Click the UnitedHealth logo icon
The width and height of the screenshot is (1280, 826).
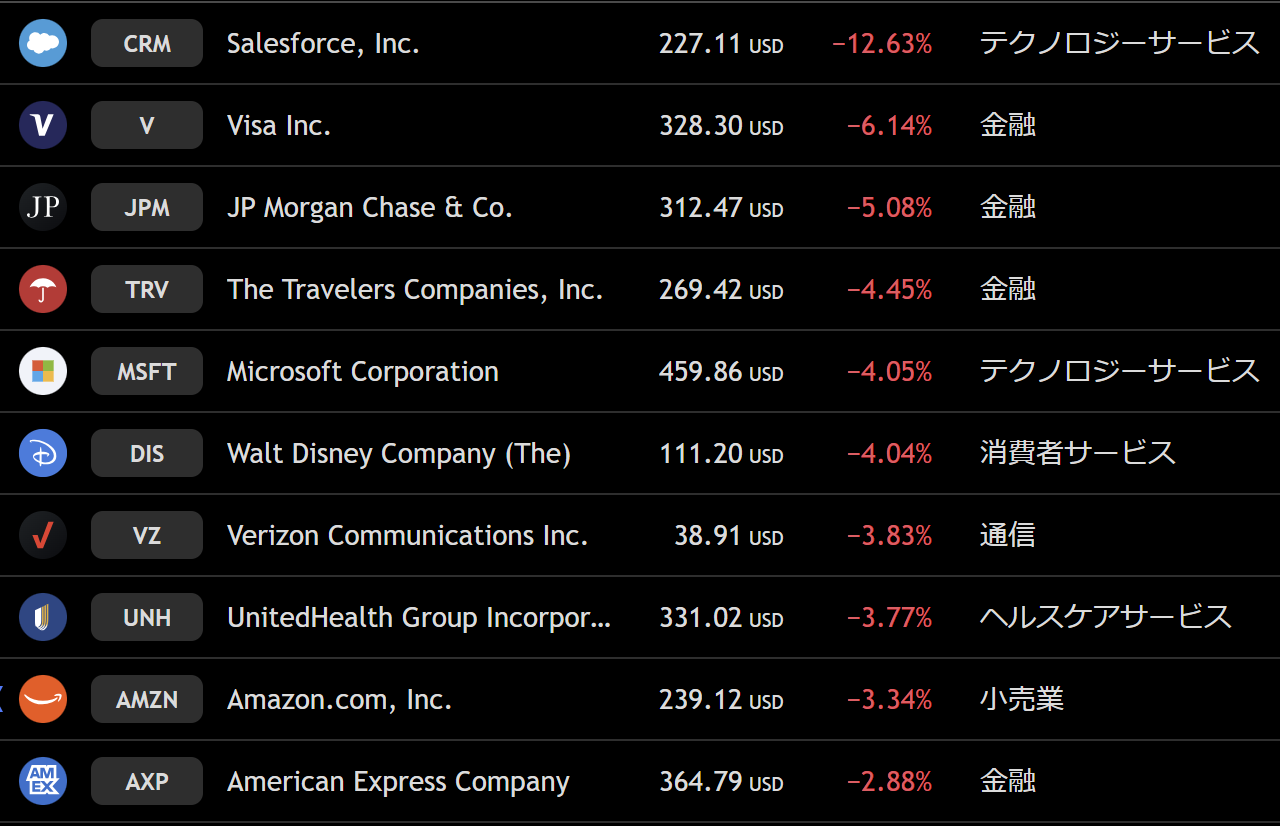click(43, 618)
